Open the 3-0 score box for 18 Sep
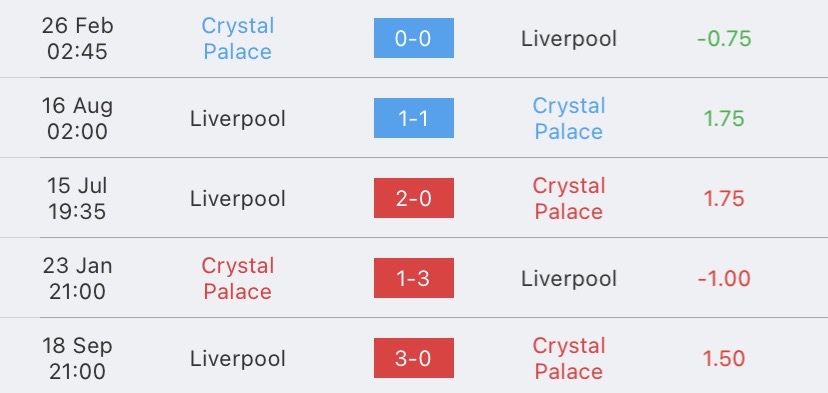 [413, 358]
